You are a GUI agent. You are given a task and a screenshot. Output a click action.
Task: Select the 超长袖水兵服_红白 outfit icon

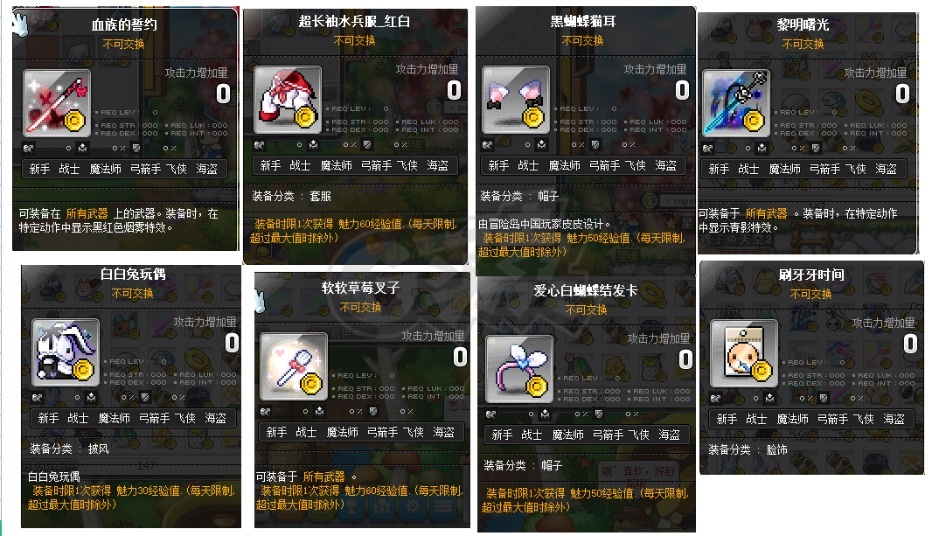coord(288,100)
